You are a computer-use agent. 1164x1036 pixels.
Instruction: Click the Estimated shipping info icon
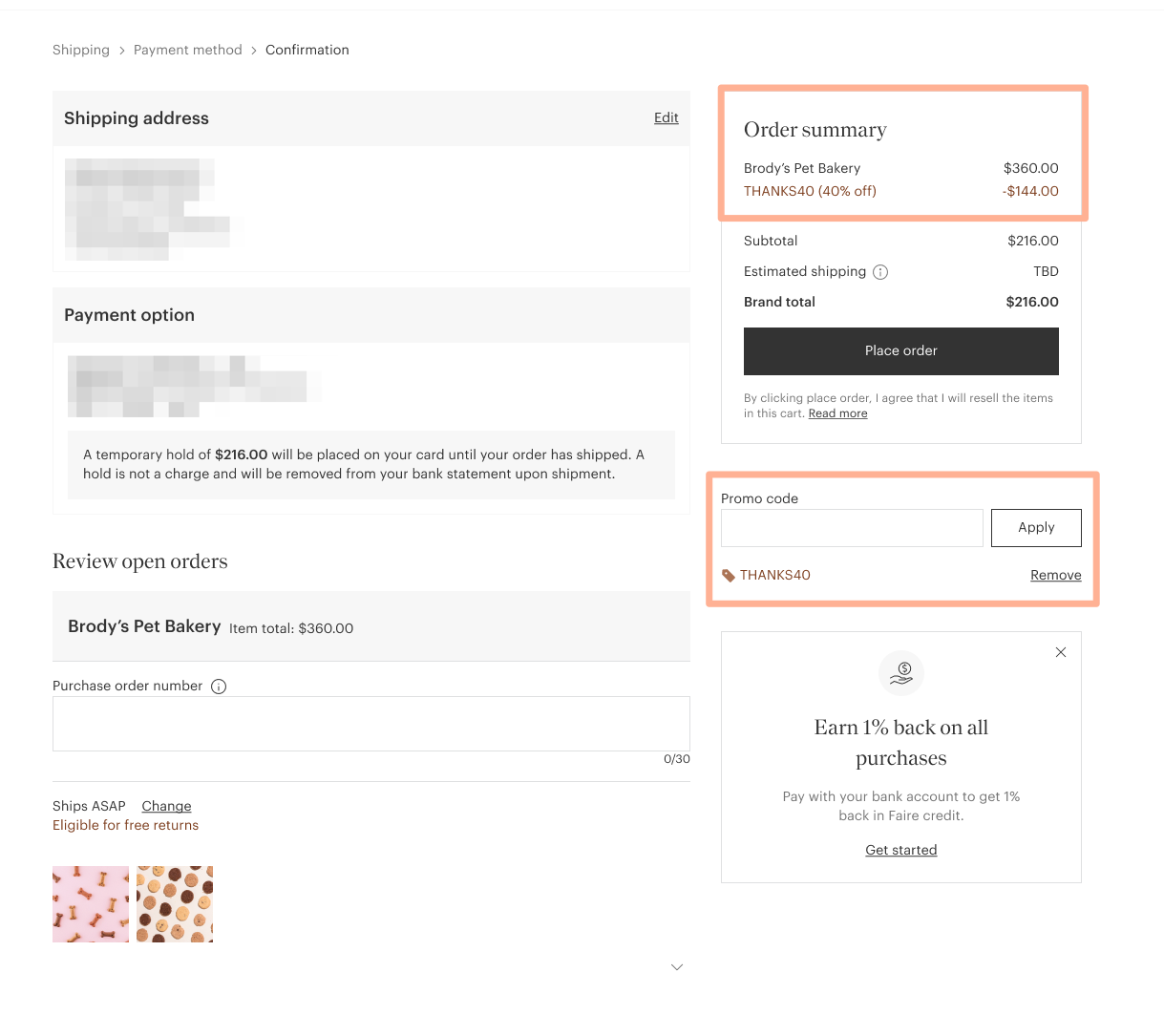880,272
